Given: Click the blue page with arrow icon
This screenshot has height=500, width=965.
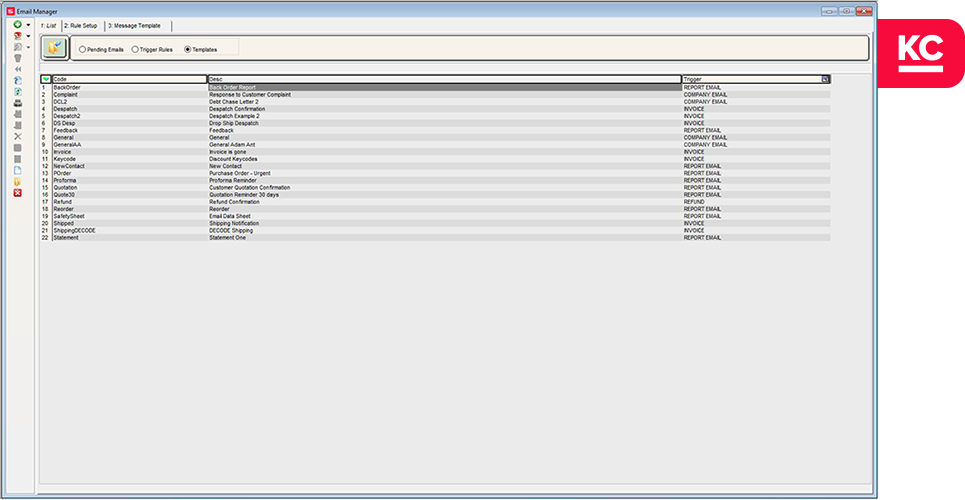Looking at the screenshot, I should [x=18, y=81].
